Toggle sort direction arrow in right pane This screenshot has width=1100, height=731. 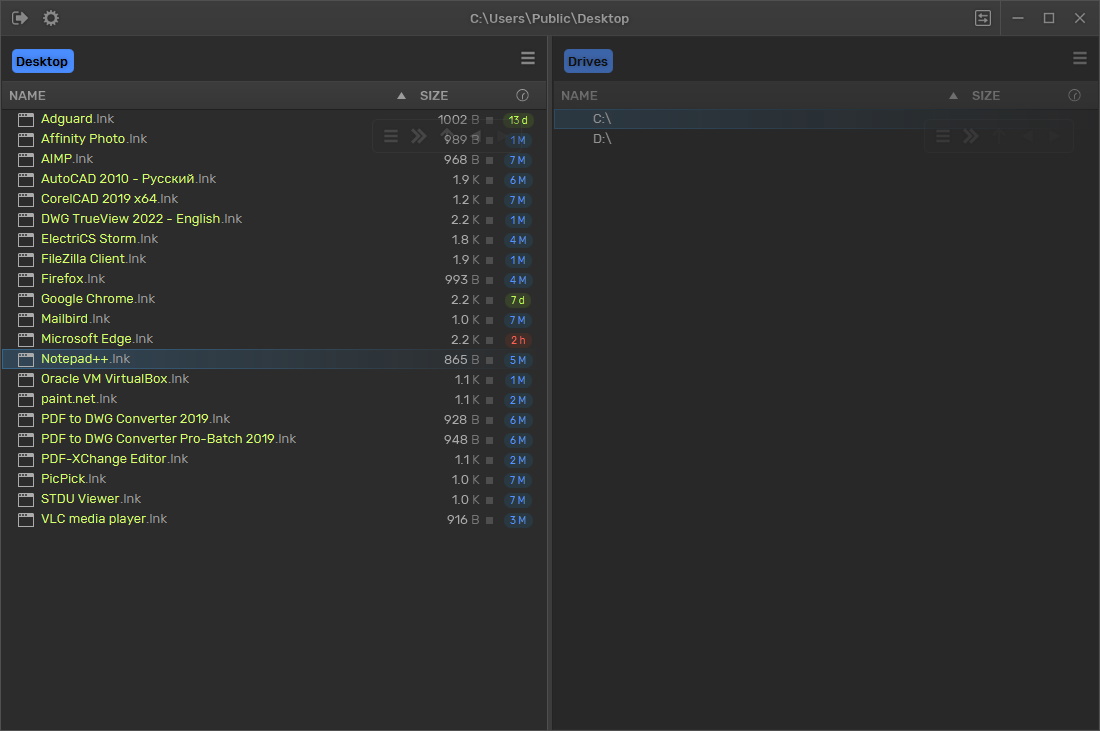[953, 96]
